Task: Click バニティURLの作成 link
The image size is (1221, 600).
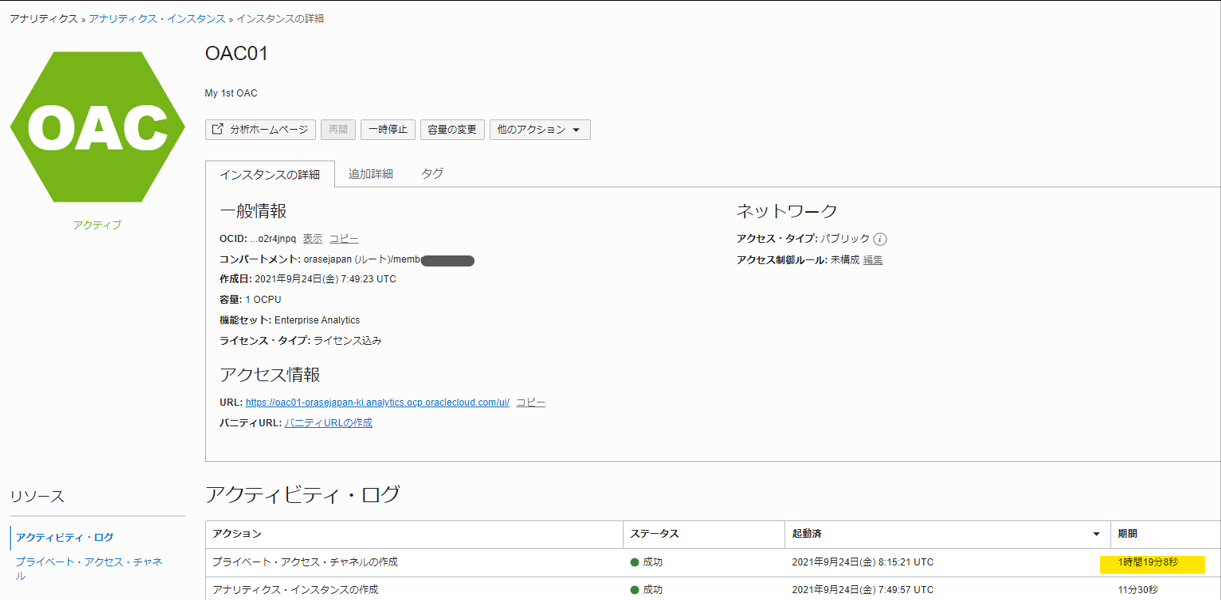Action: coord(330,422)
